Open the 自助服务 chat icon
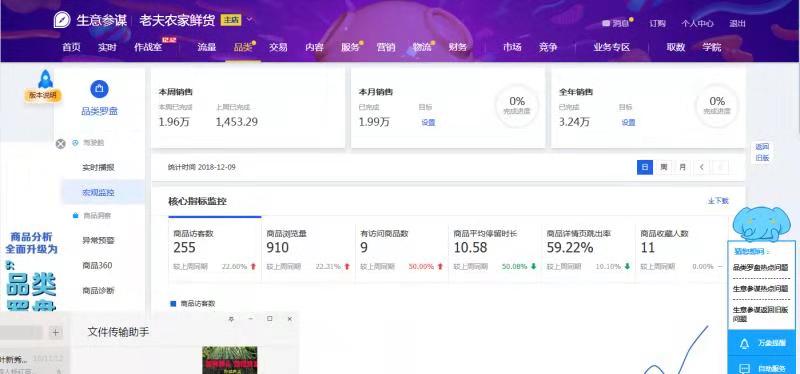 [744, 368]
